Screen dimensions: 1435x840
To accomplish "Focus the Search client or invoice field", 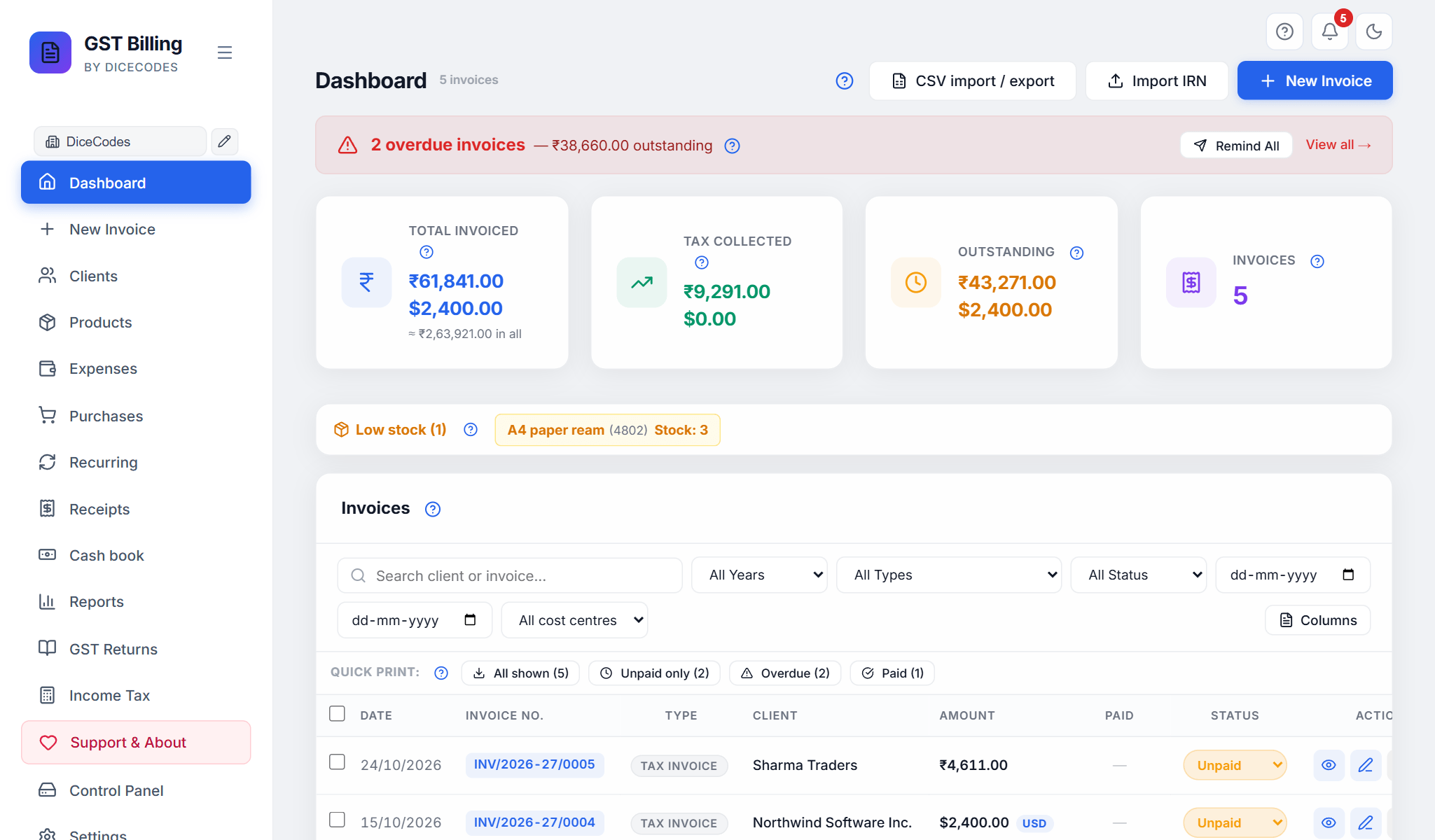I will (510, 575).
